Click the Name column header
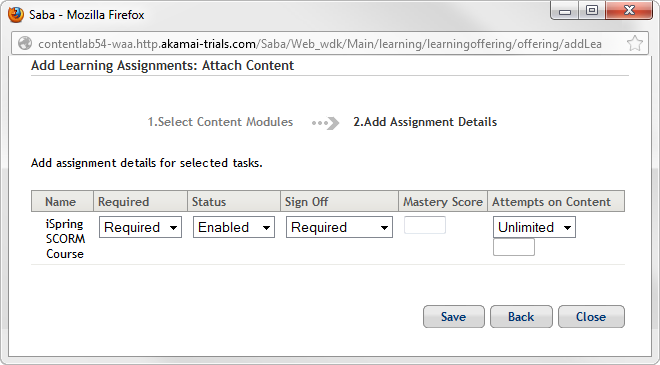This screenshot has height=365, width=660. [61, 202]
